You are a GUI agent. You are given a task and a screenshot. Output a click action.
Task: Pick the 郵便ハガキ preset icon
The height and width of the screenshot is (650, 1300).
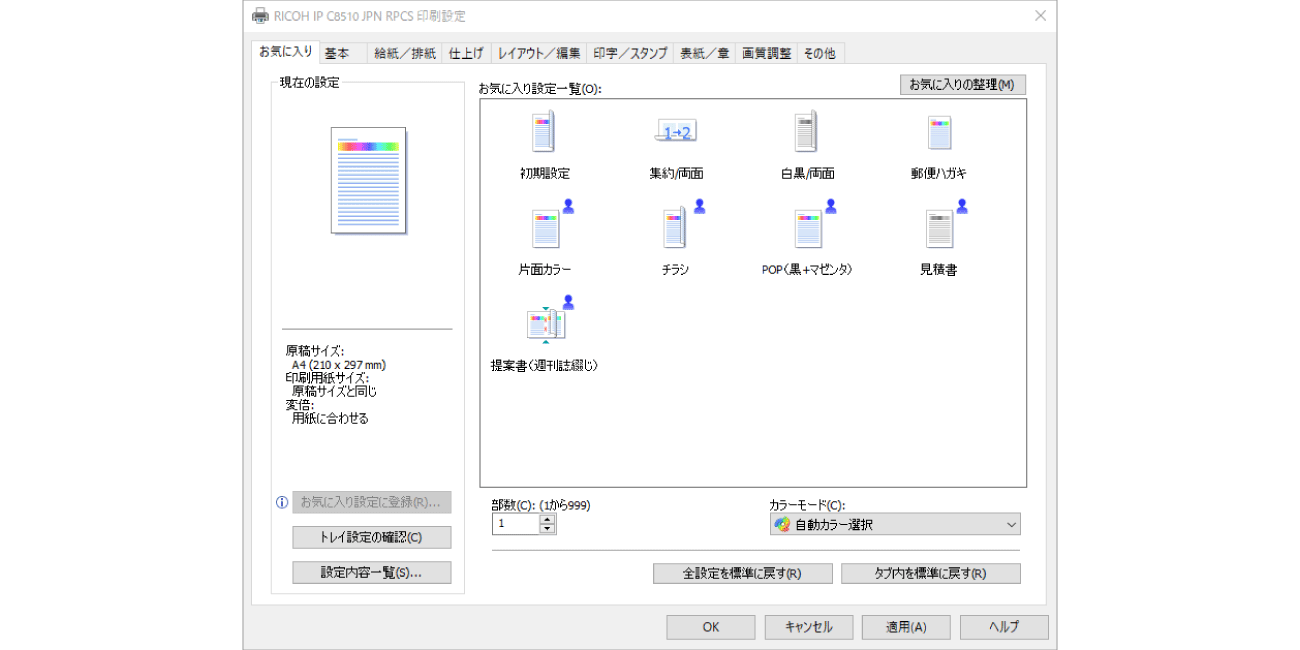pos(938,133)
